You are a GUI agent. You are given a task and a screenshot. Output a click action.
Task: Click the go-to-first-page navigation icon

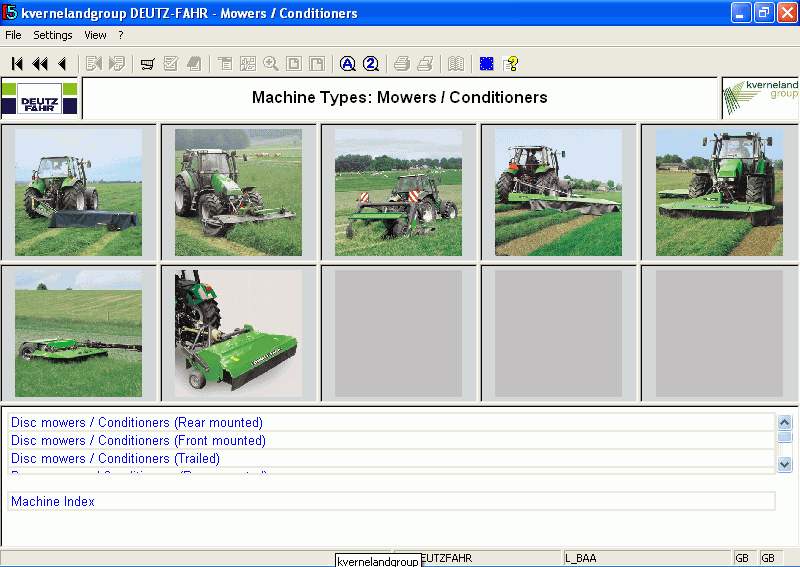point(17,64)
